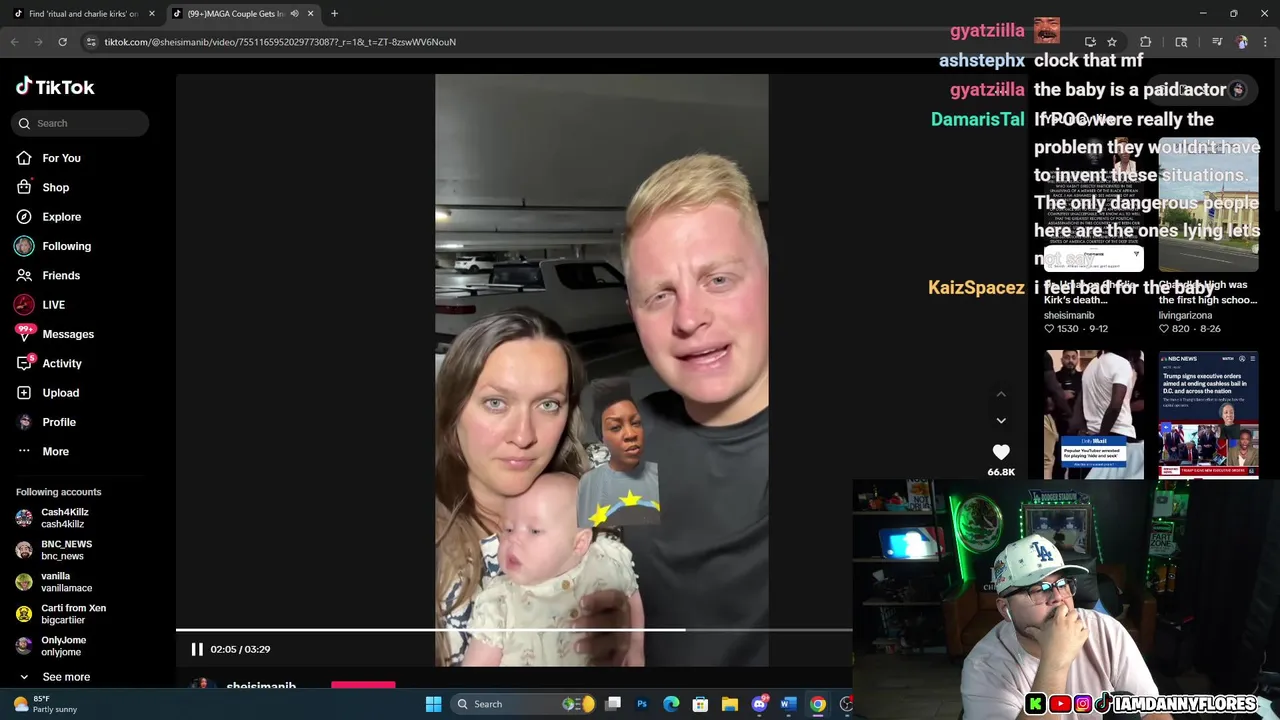Pause the video with the pause button

[x=197, y=649]
